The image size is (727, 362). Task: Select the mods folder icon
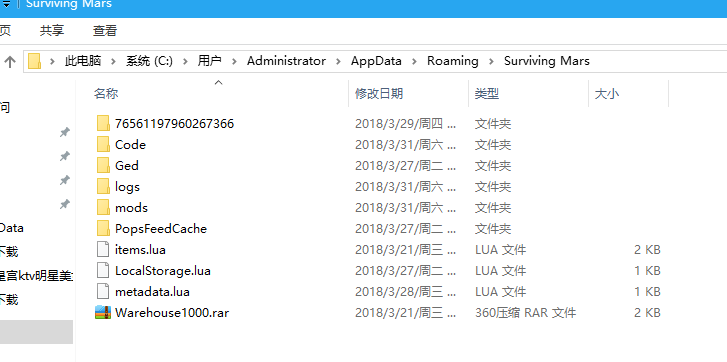point(103,207)
